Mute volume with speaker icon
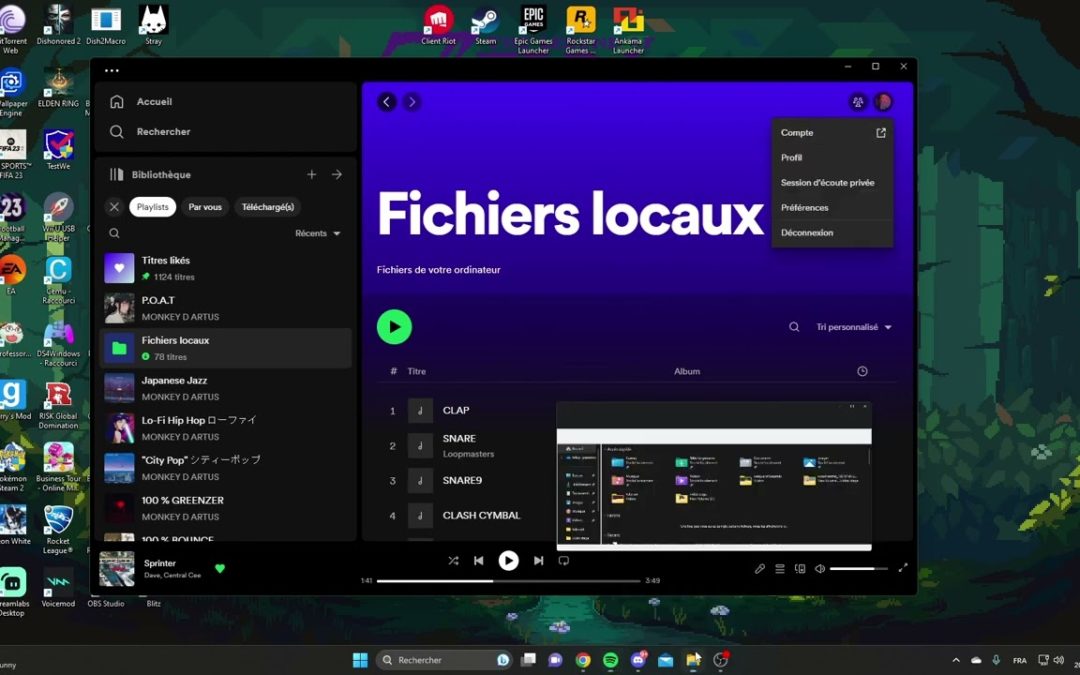This screenshot has height=675, width=1080. pos(820,569)
